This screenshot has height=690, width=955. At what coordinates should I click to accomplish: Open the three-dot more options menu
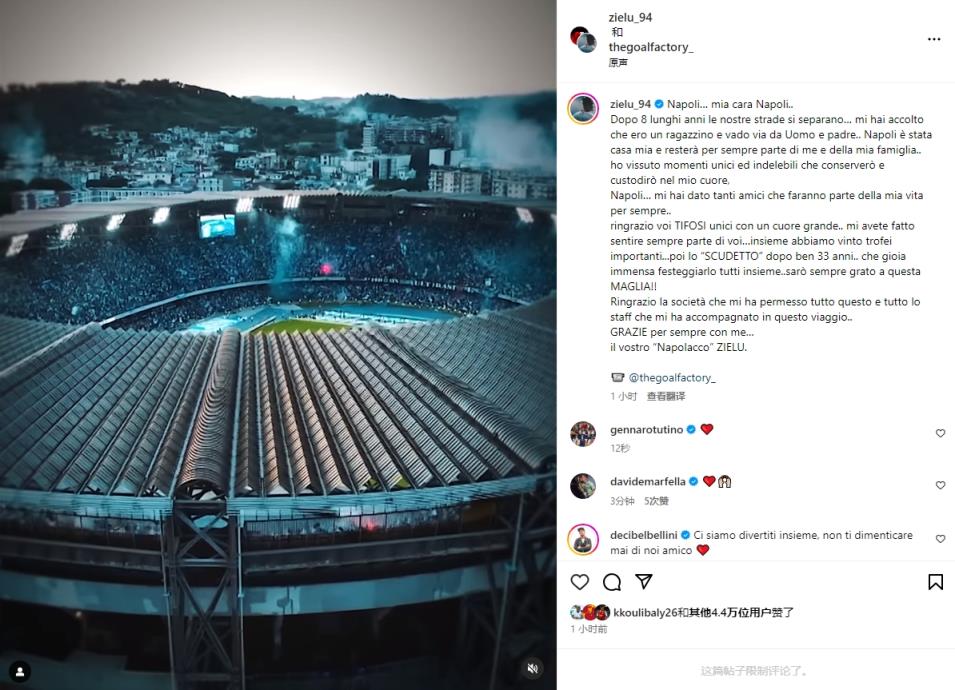934,39
